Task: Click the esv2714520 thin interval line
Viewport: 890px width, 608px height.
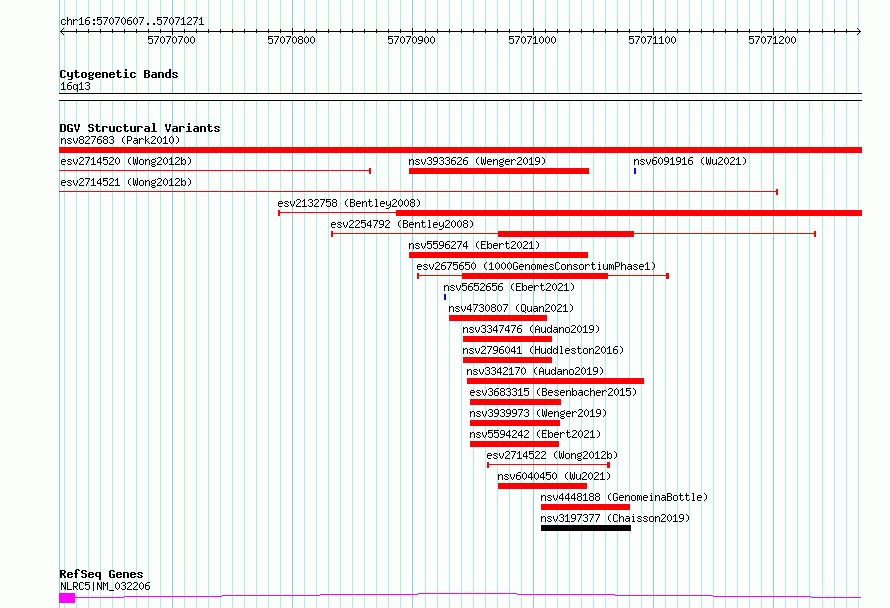Action: pos(215,171)
